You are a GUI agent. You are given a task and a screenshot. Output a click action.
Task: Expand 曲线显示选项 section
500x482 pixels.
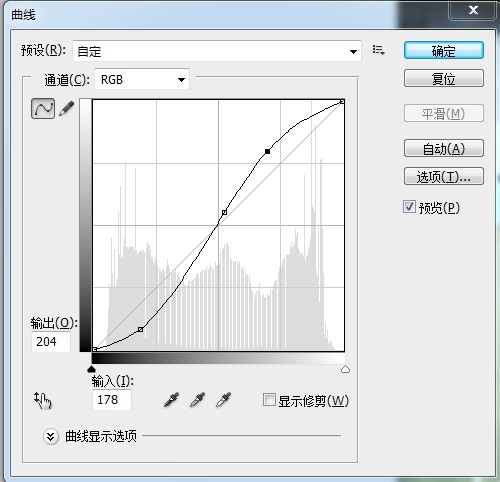(51, 436)
